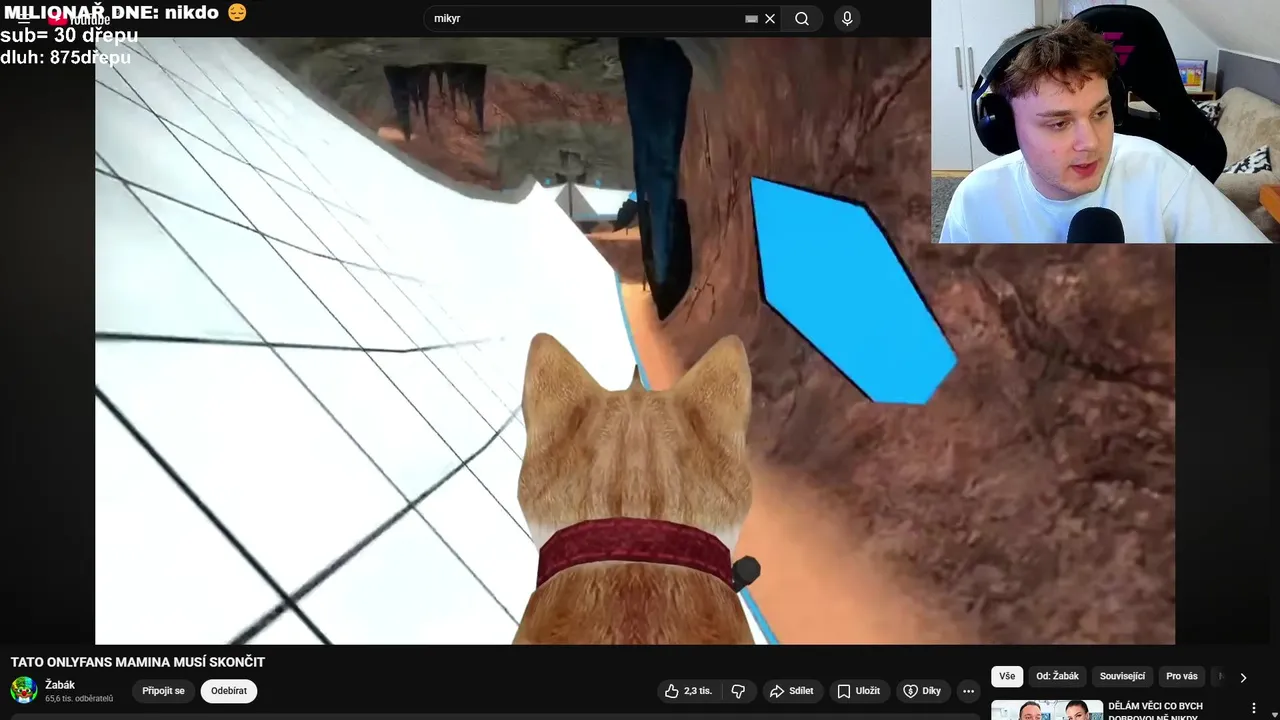Screen dimensions: 1280x720
Task: Save video with the Uložit button
Action: pos(859,691)
